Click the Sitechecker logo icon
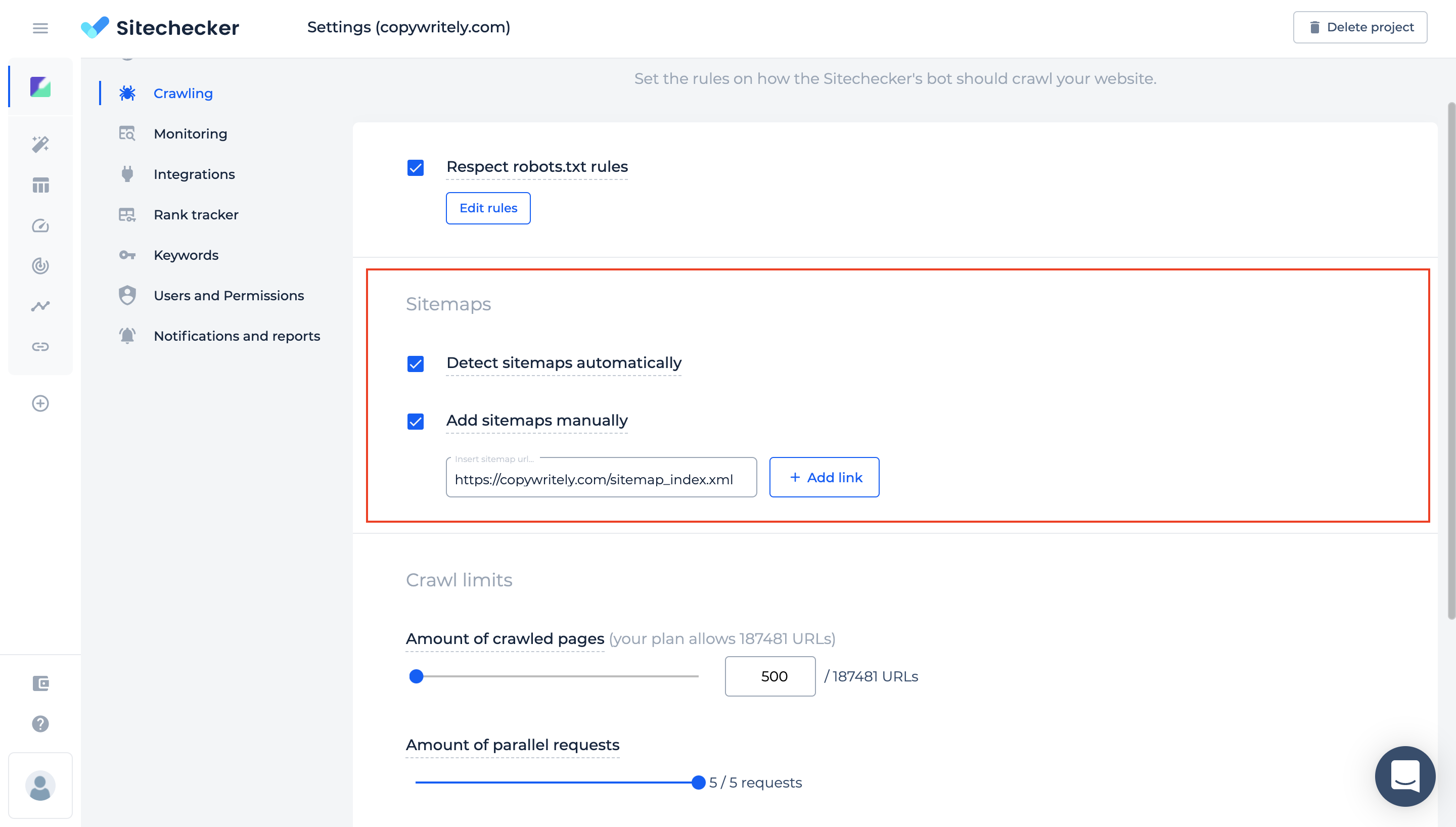1456x827 pixels. click(95, 26)
